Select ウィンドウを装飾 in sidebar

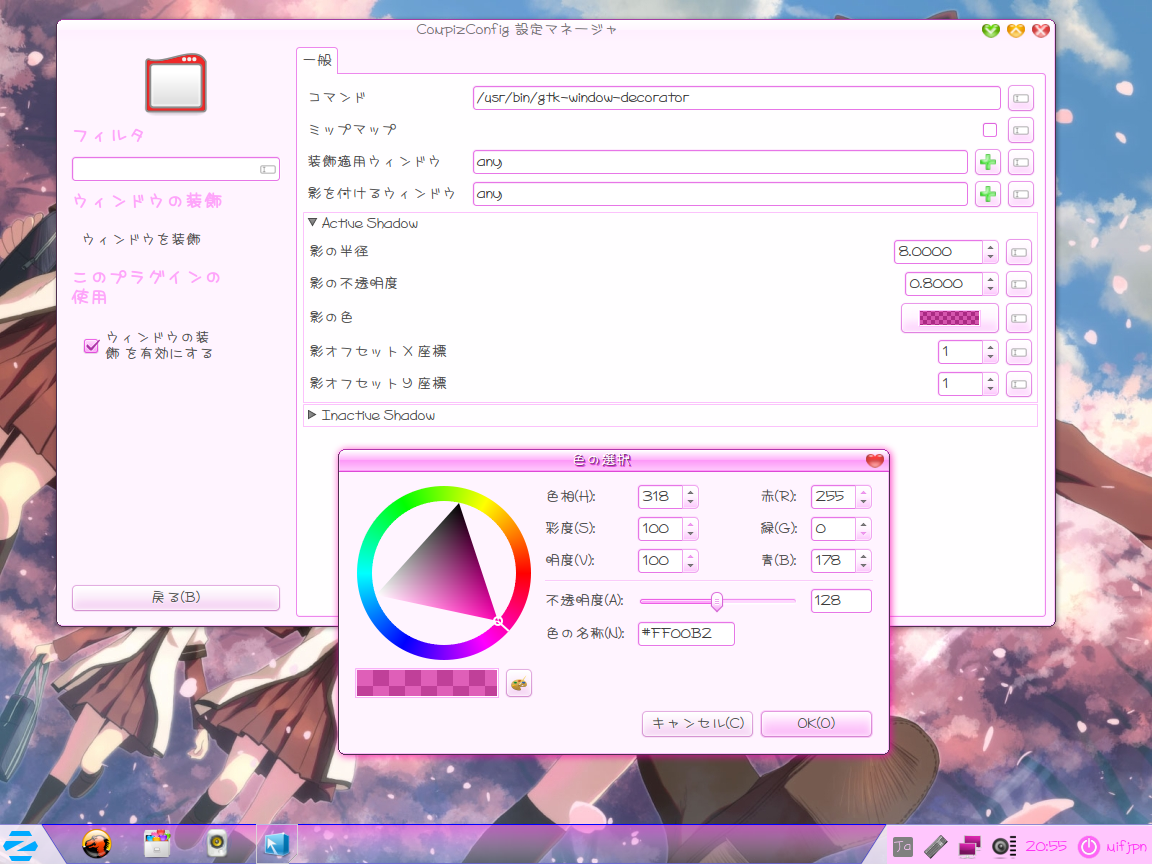point(141,240)
